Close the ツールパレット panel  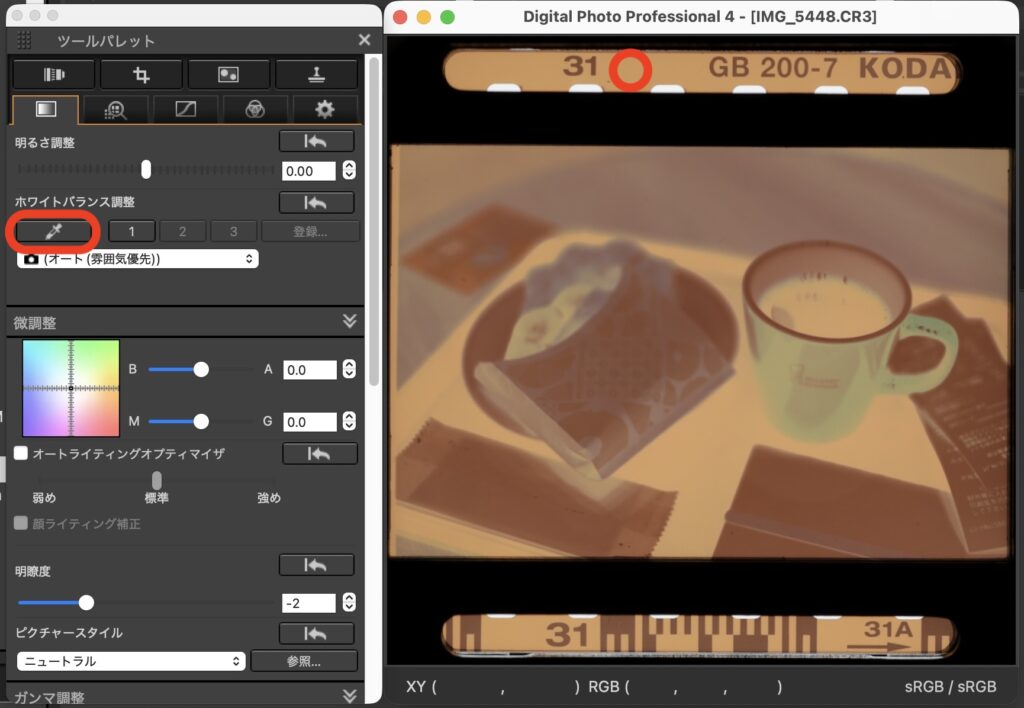coord(364,40)
